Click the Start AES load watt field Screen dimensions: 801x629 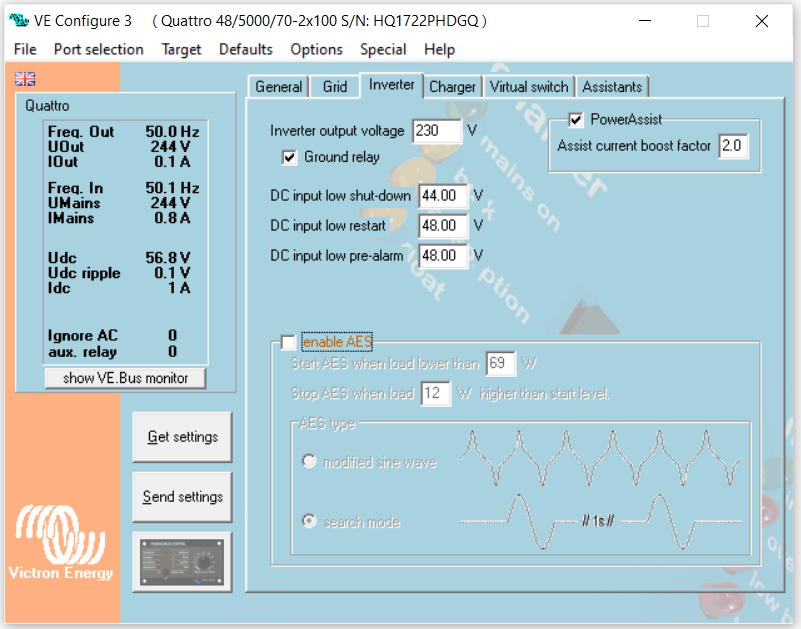point(500,363)
